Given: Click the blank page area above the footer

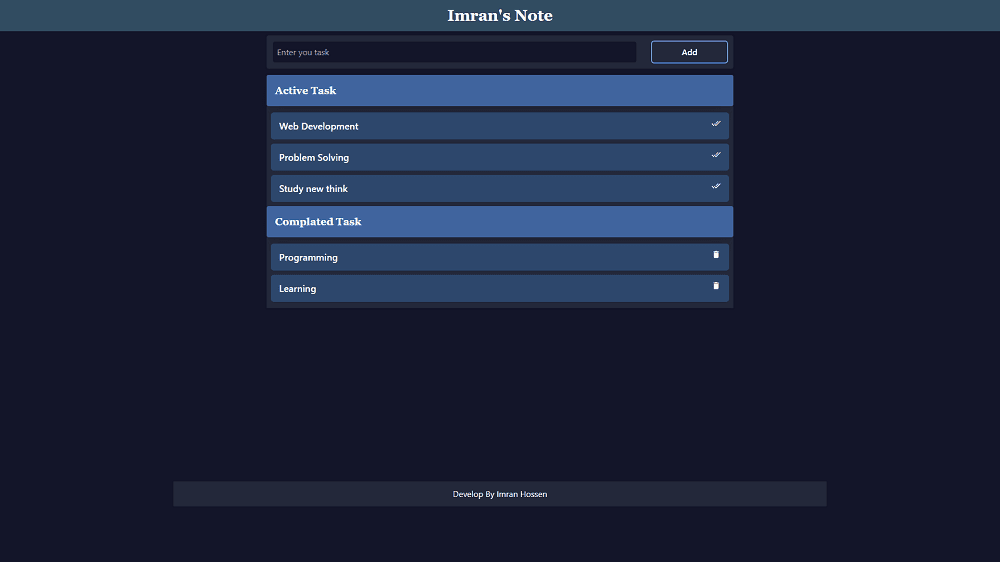Looking at the screenshot, I should pos(500,400).
